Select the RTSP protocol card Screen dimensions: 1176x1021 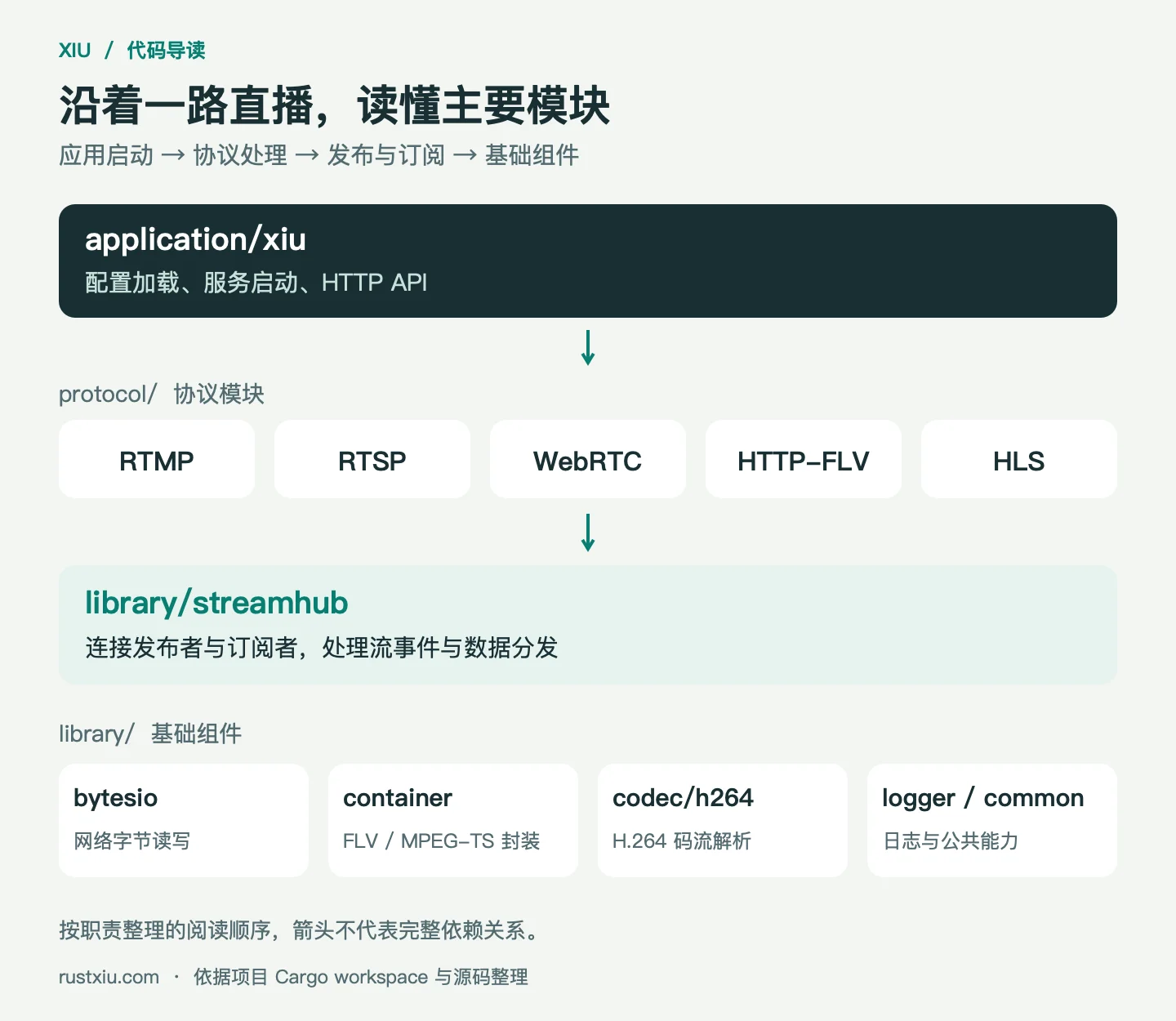372,459
